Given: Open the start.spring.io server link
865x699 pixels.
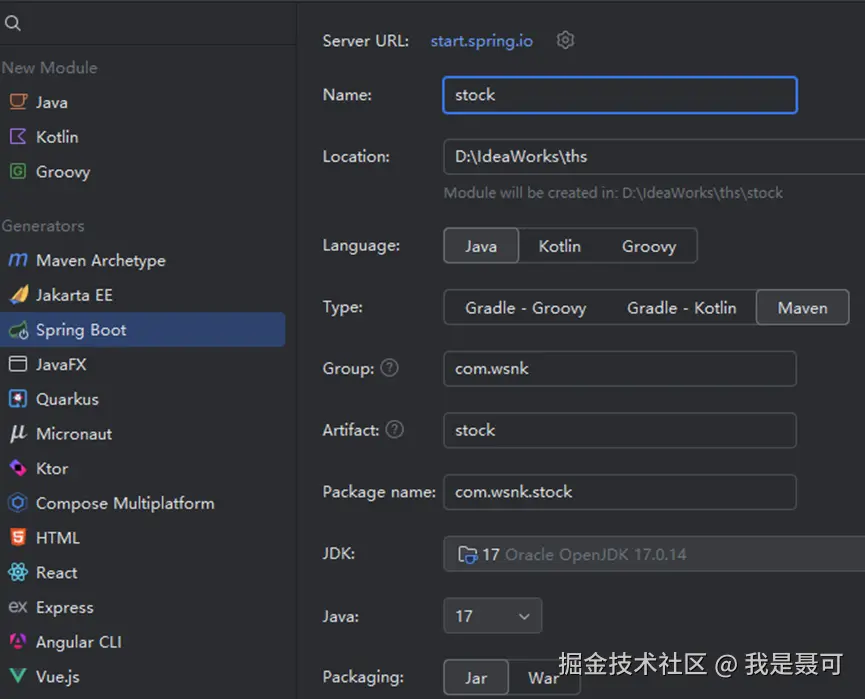Looking at the screenshot, I should click(x=482, y=41).
